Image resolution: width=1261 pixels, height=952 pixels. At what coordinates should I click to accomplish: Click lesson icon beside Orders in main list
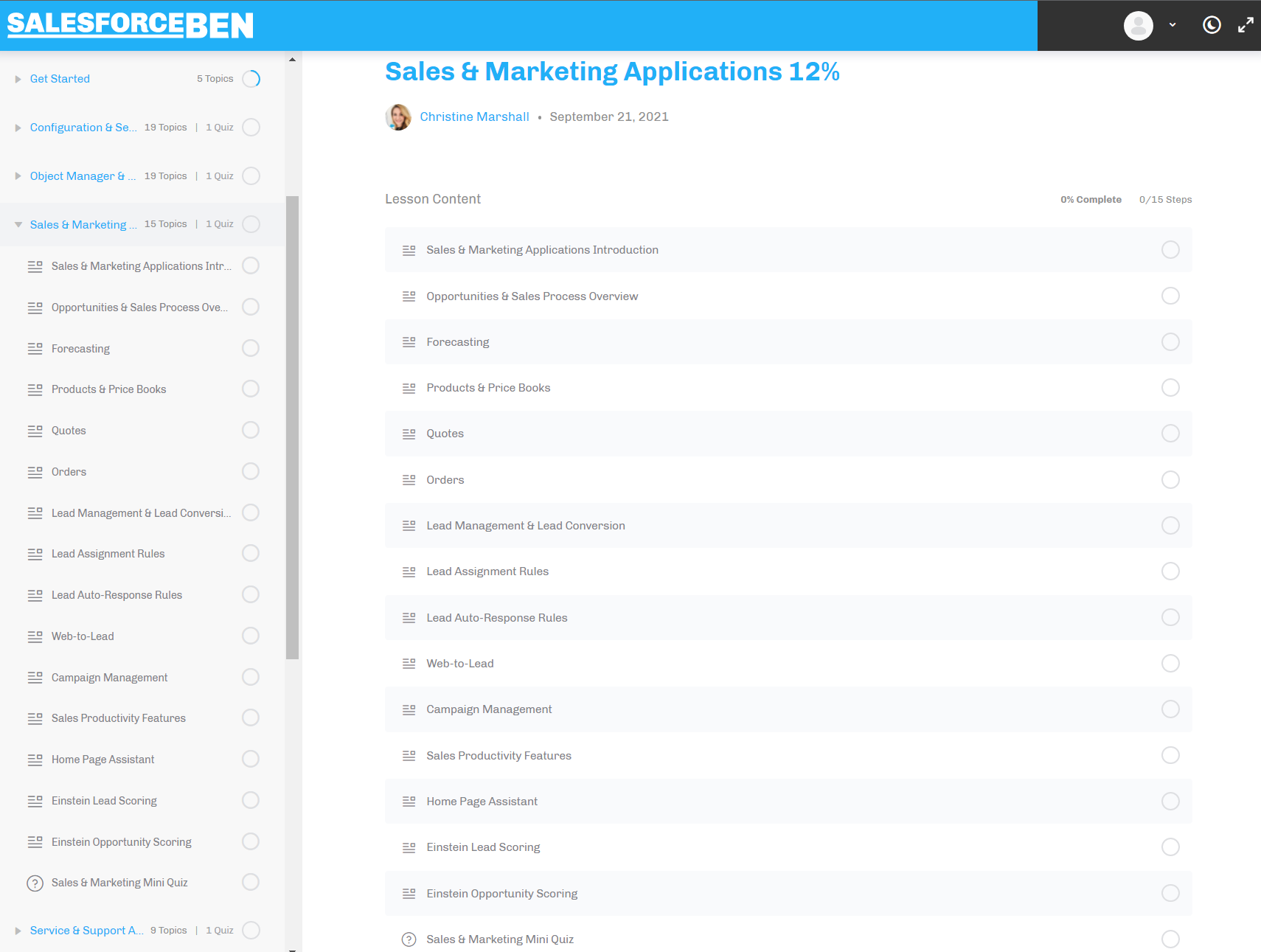point(409,480)
